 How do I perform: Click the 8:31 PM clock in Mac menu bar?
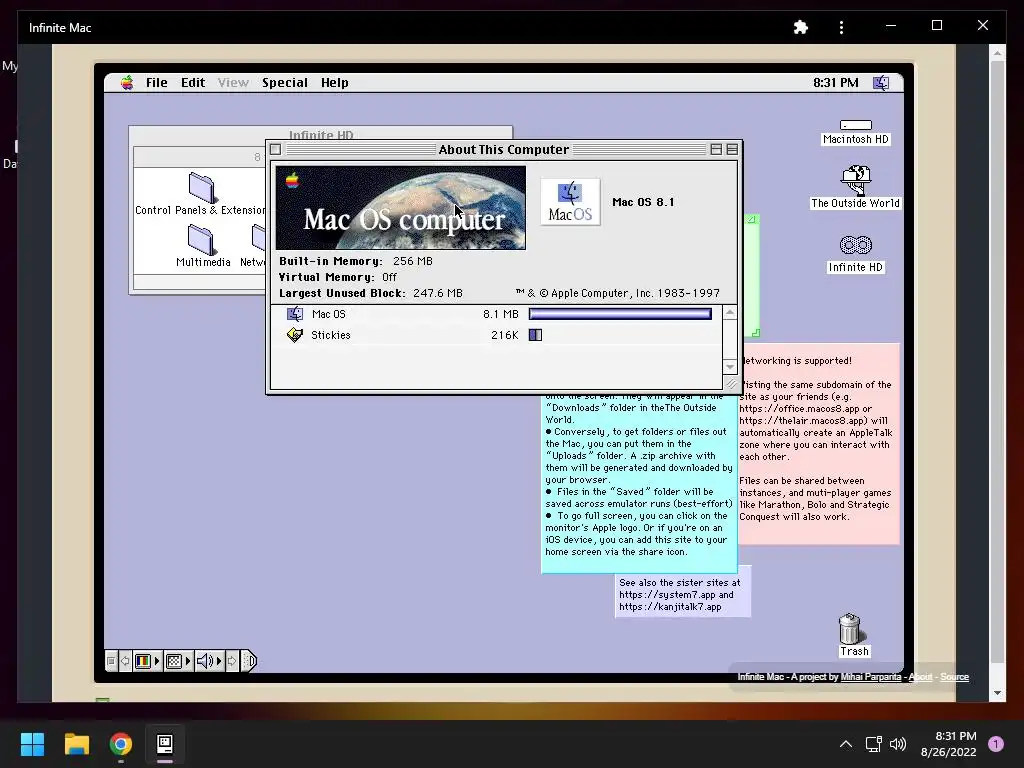[835, 82]
